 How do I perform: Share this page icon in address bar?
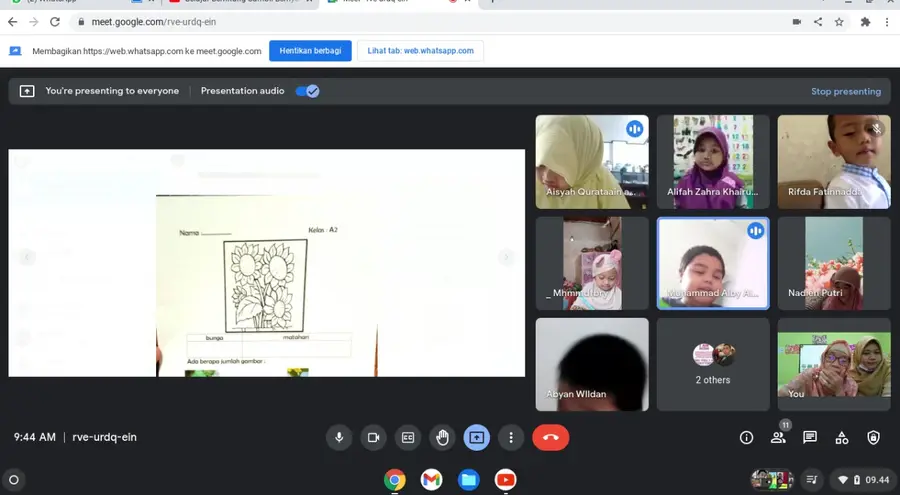pos(818,22)
